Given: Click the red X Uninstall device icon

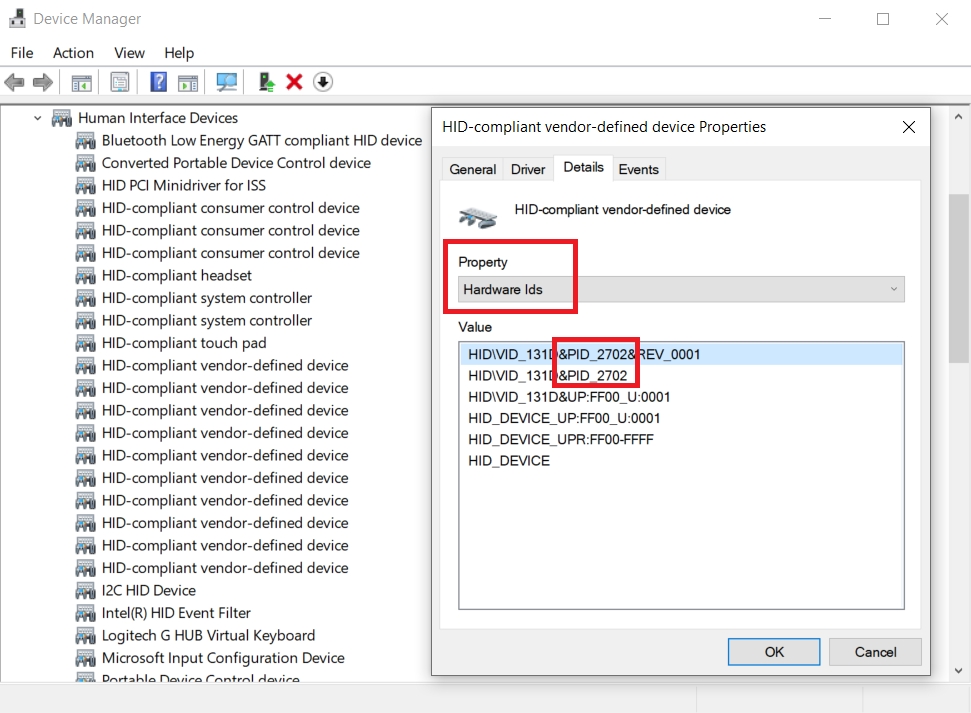Looking at the screenshot, I should point(294,82).
